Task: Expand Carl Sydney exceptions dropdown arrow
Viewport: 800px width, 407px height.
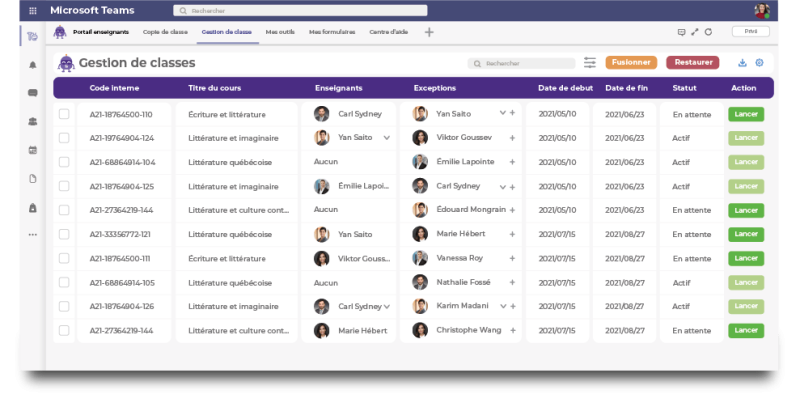Action: click(x=502, y=186)
